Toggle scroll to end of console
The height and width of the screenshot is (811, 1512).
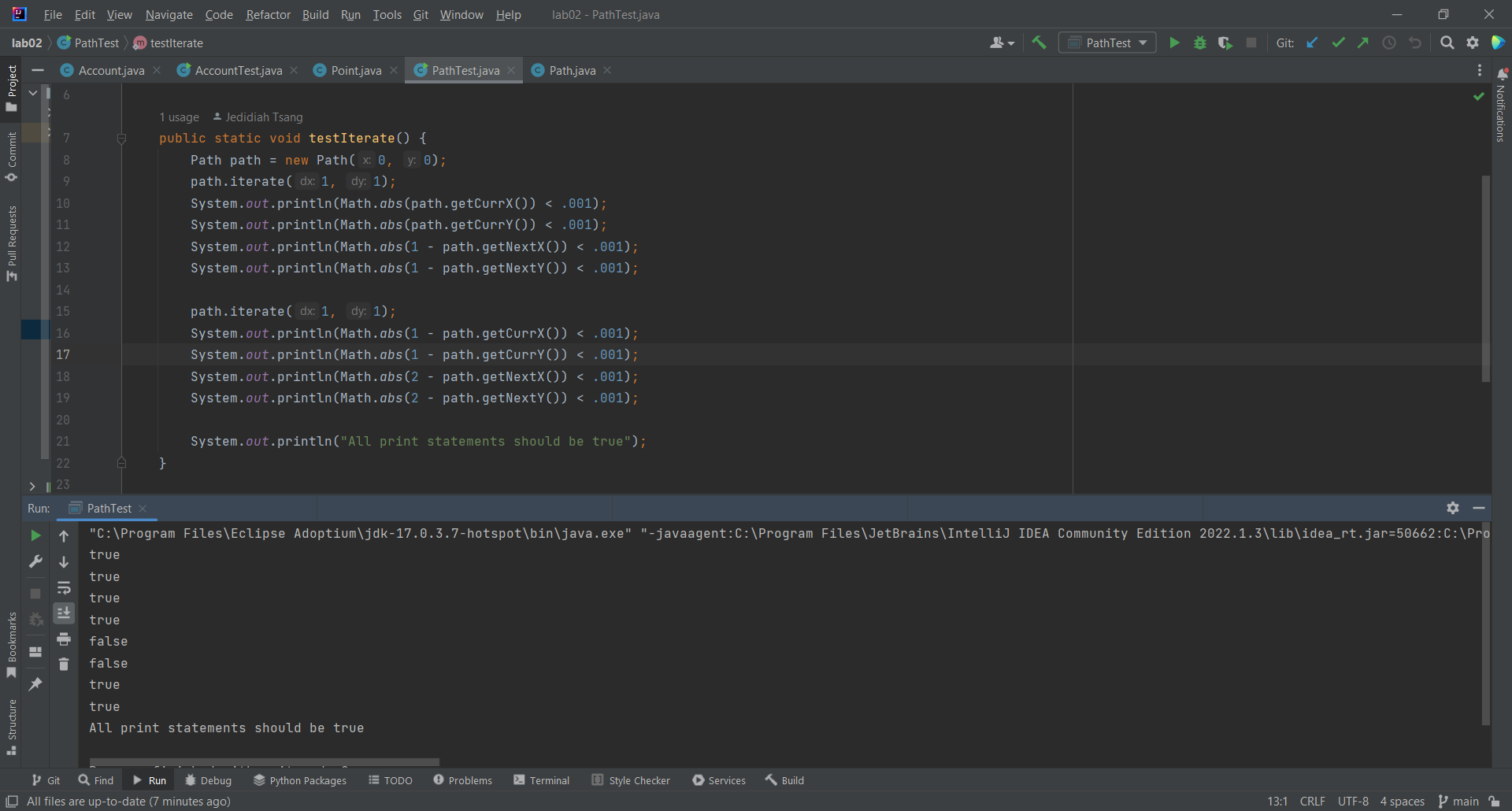[64, 613]
